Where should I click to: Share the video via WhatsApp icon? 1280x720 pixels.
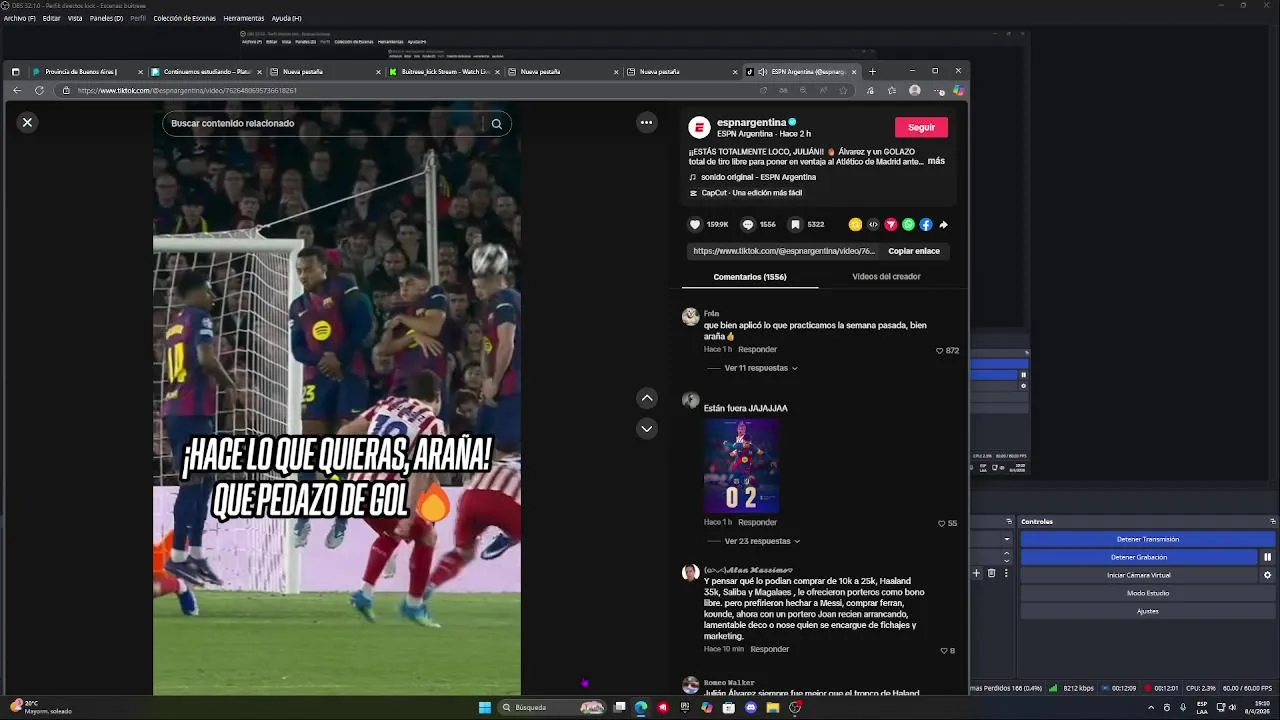[908, 225]
